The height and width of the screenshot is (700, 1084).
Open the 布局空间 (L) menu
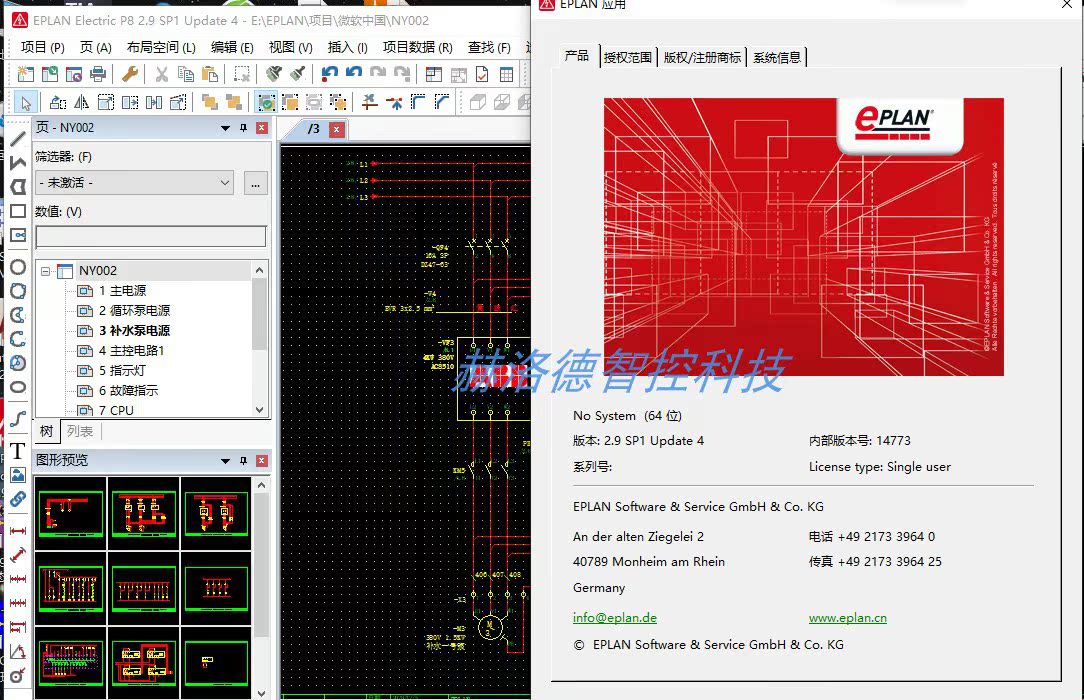click(x=161, y=47)
